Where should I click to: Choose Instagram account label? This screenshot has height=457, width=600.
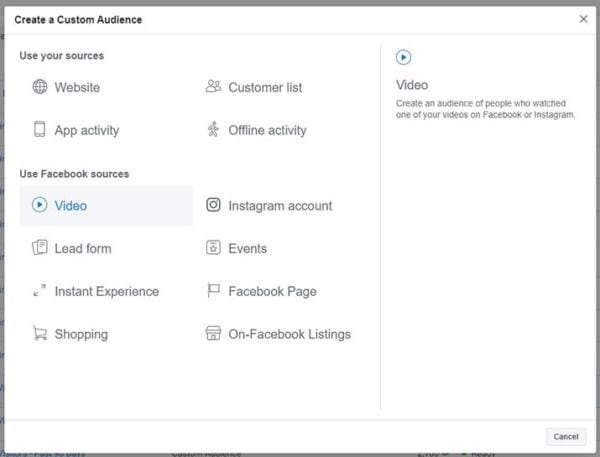(x=280, y=206)
